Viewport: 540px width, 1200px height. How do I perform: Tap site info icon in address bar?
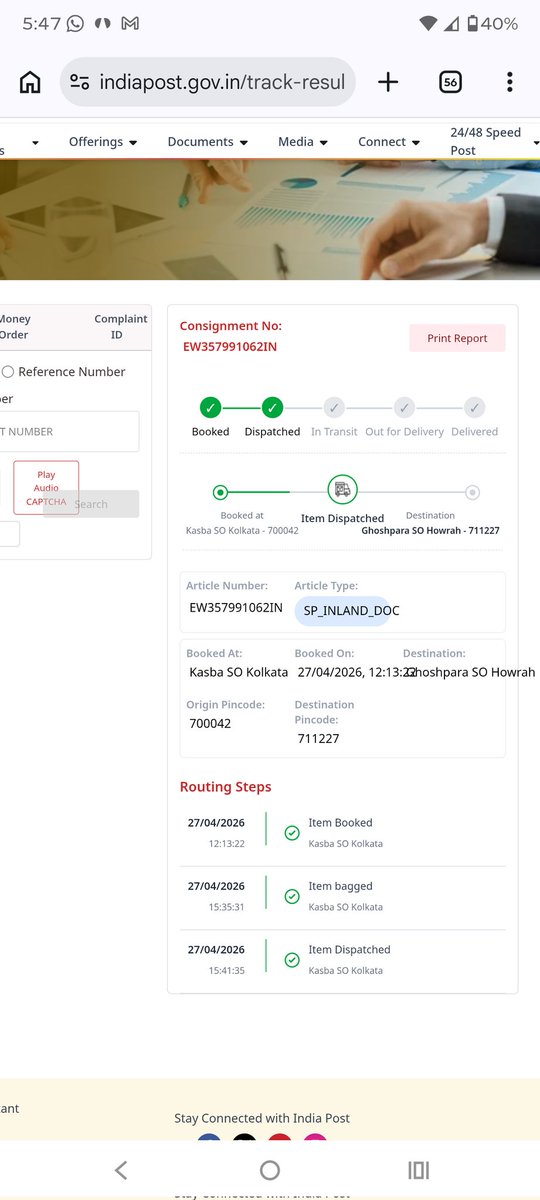click(79, 82)
